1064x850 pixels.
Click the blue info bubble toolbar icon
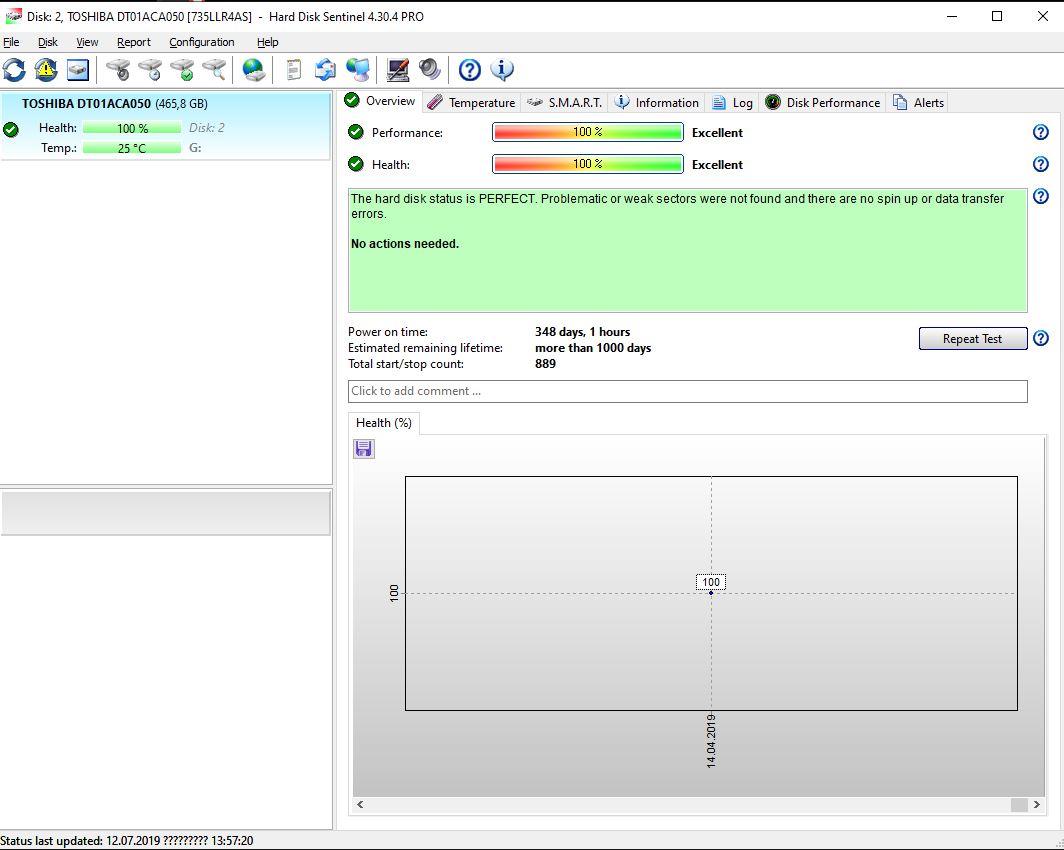[502, 70]
